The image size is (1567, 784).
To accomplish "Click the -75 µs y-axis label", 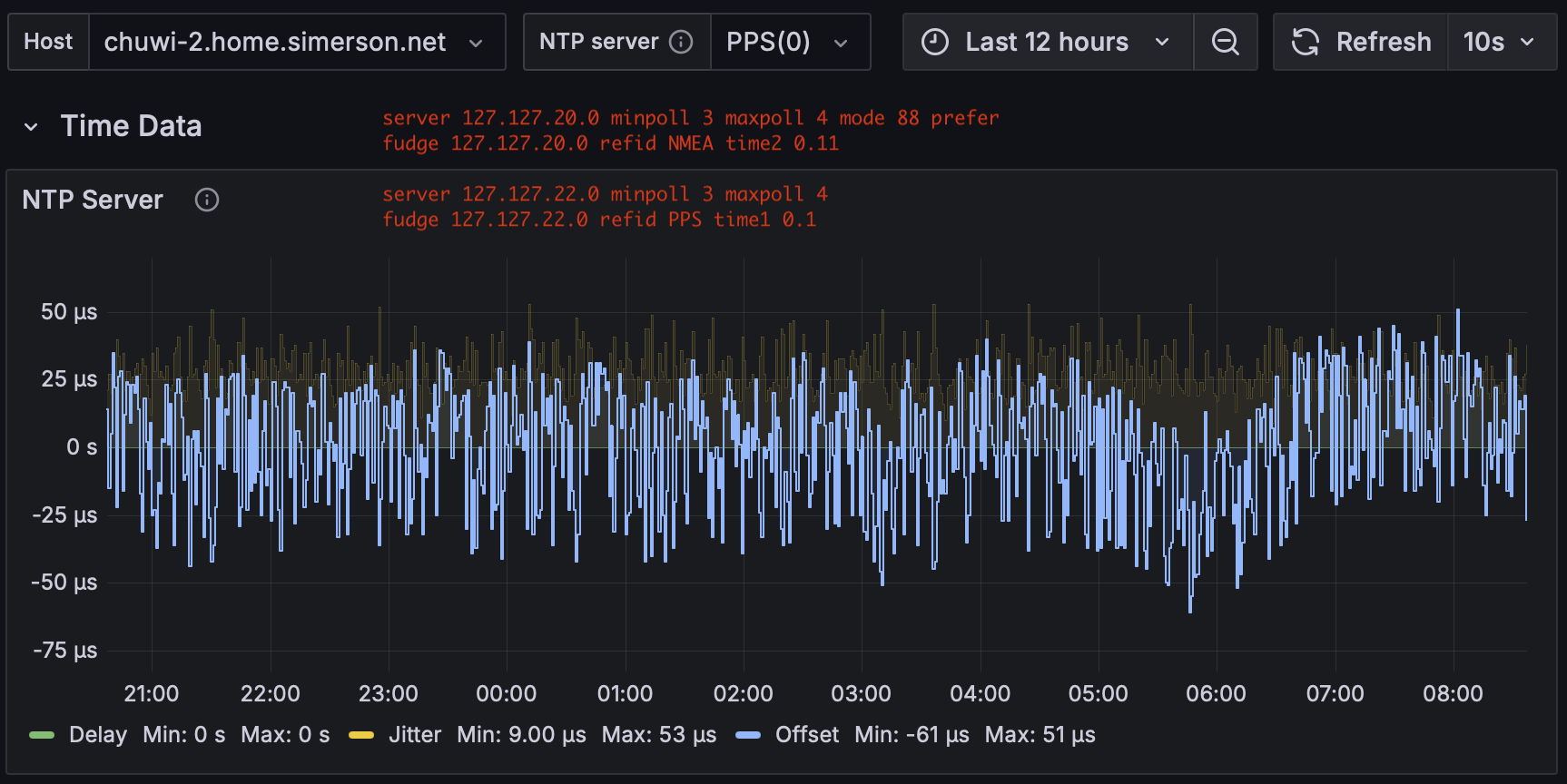I will click(x=65, y=651).
